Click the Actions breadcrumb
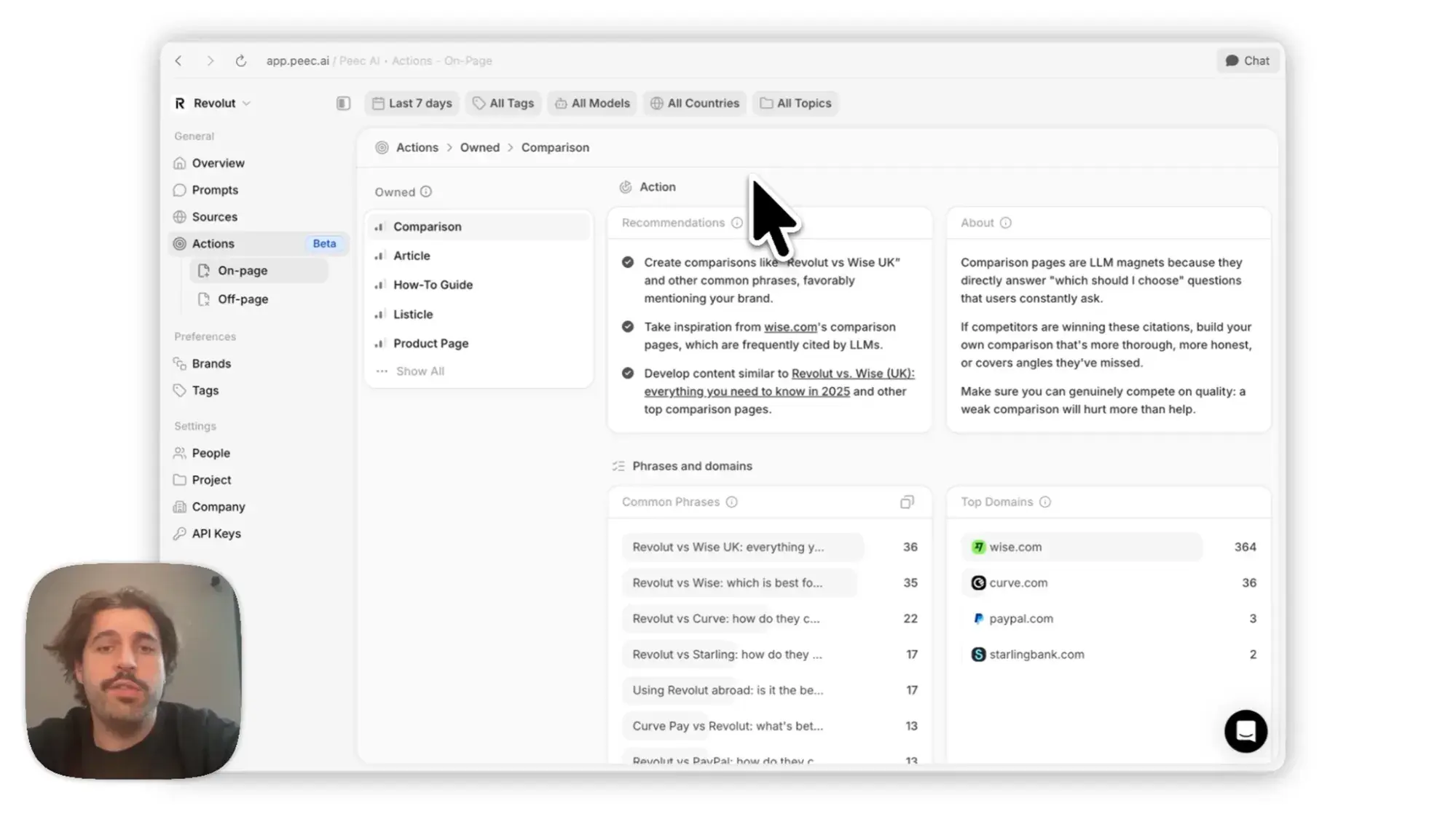The height and width of the screenshot is (814, 1456). pos(417,148)
